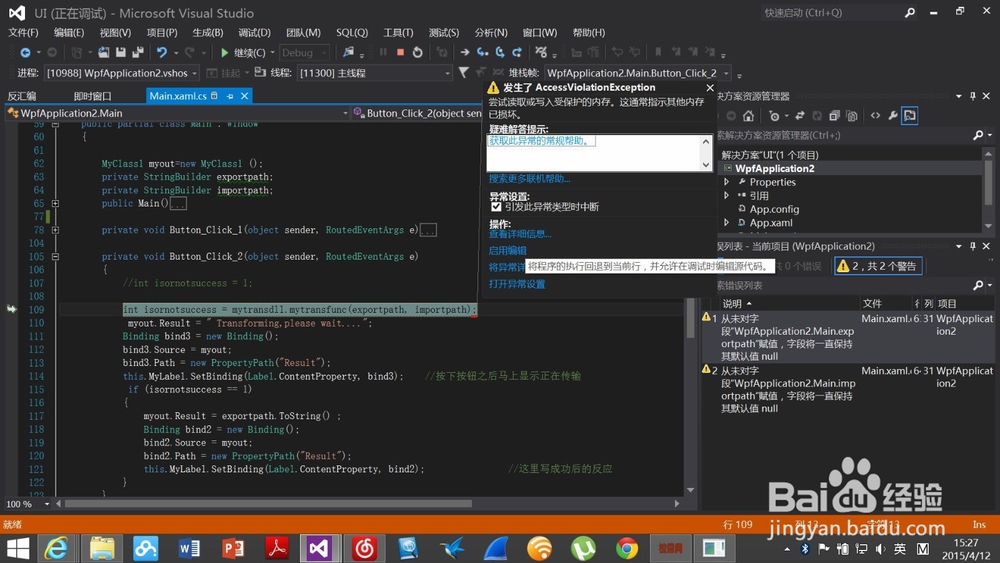This screenshot has height=563, width=1000.
Task: Open the Button_Click_2 member dropdown
Action: [x=418, y=113]
